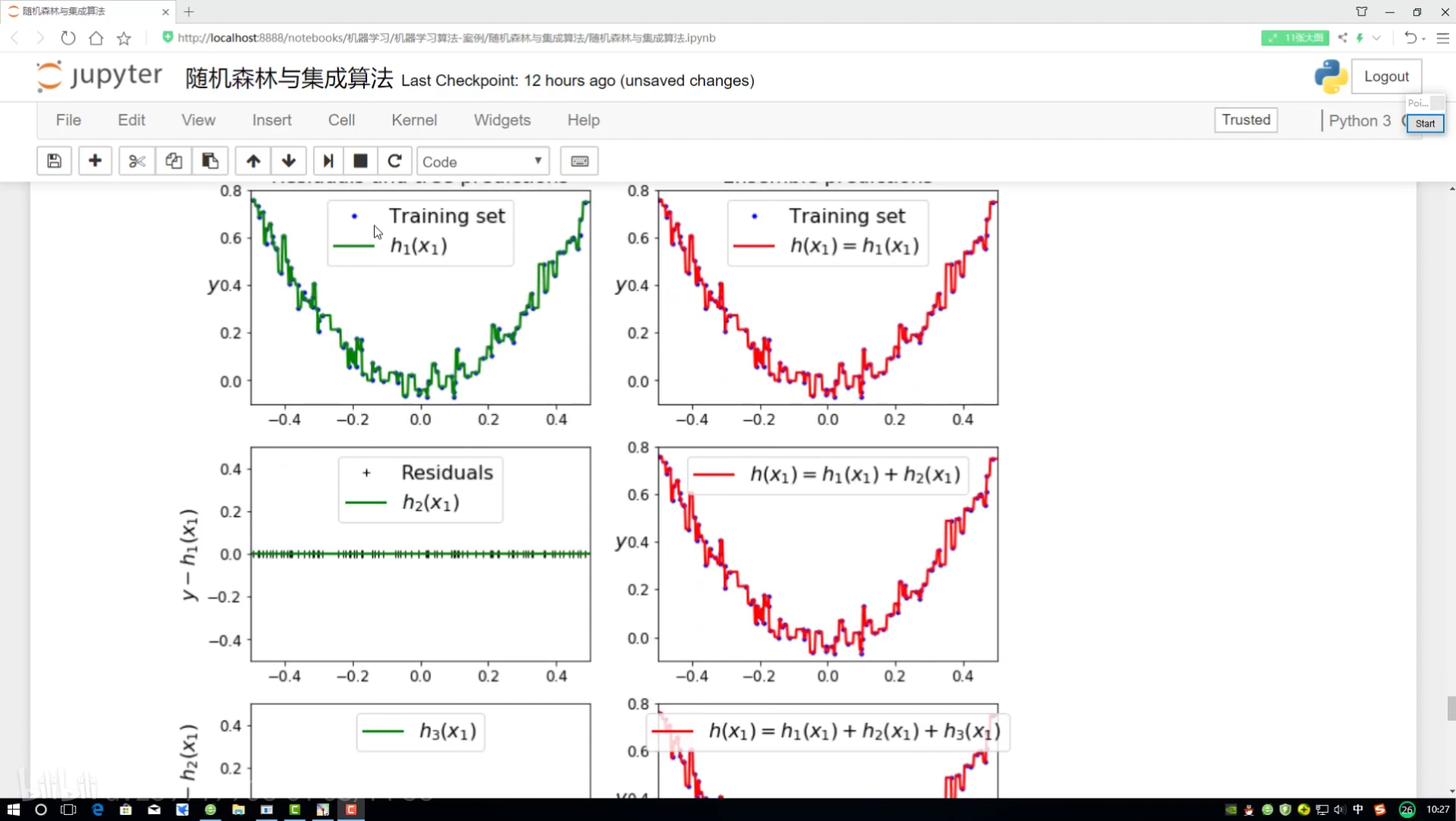Open Cortana search circle on taskbar
The image size is (1456, 821).
tap(41, 810)
